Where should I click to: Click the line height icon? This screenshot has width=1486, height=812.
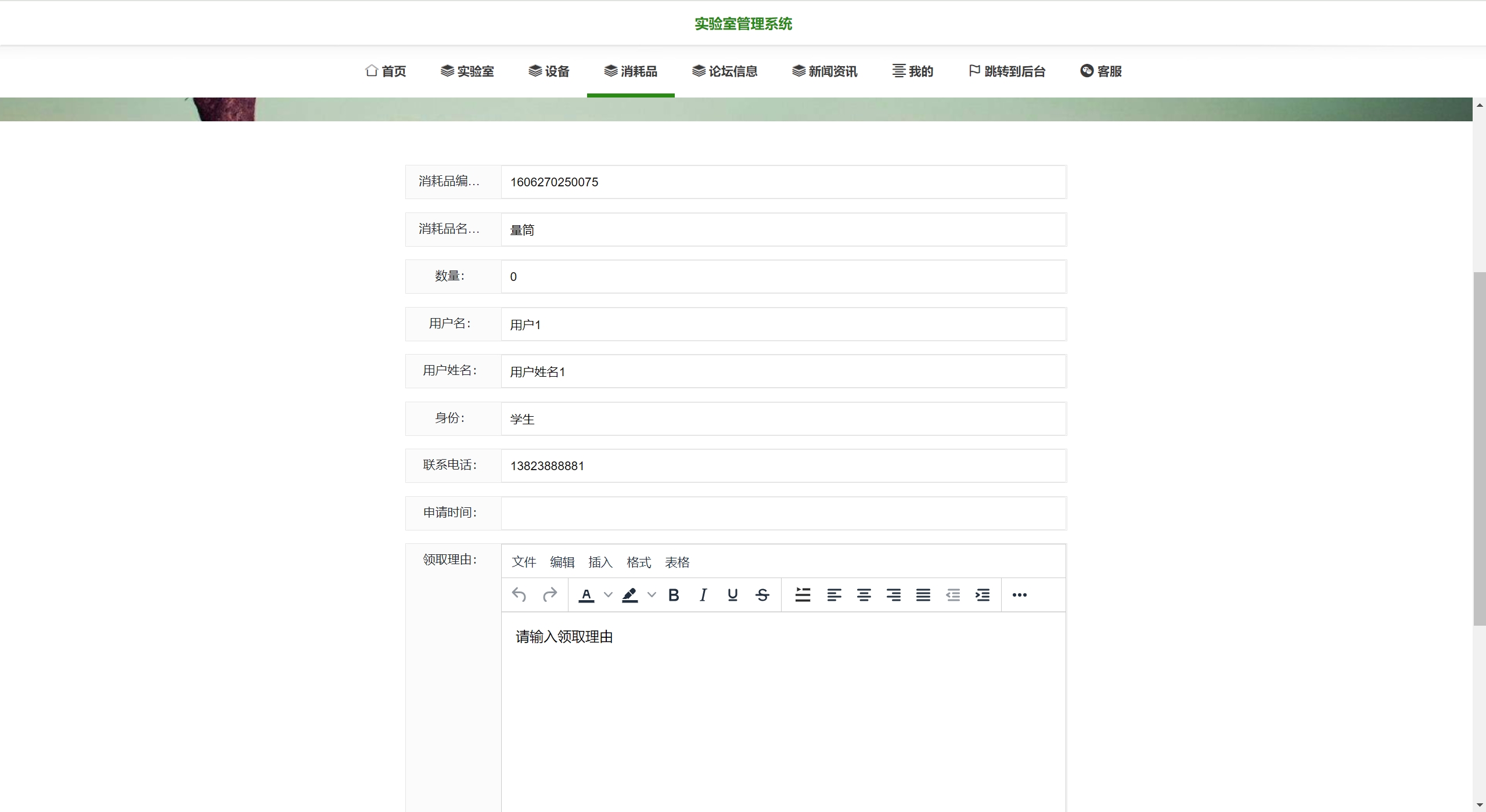pos(803,595)
